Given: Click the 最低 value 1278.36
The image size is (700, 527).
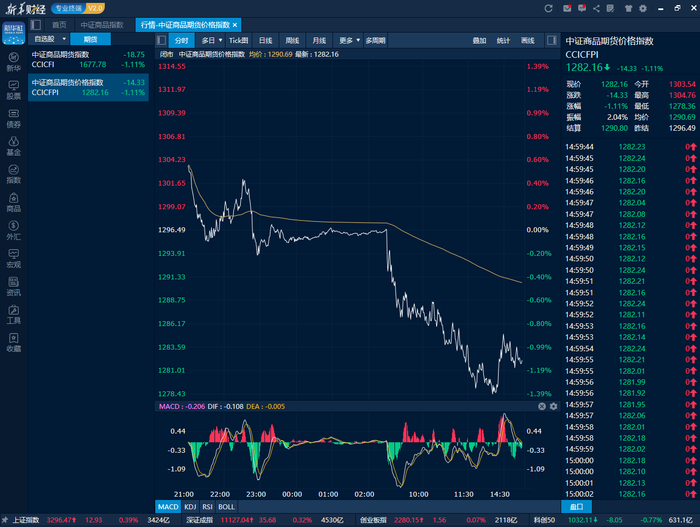Looking at the screenshot, I should pos(682,106).
